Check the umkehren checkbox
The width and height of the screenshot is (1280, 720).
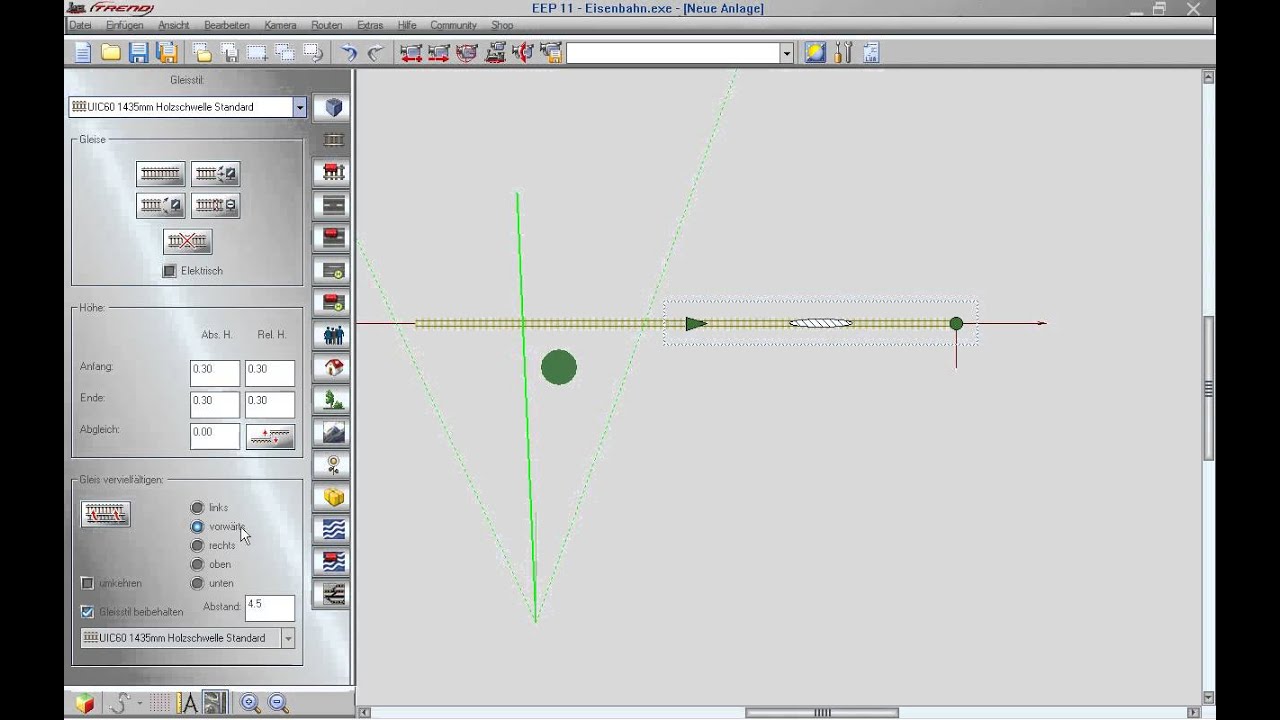tap(87, 583)
